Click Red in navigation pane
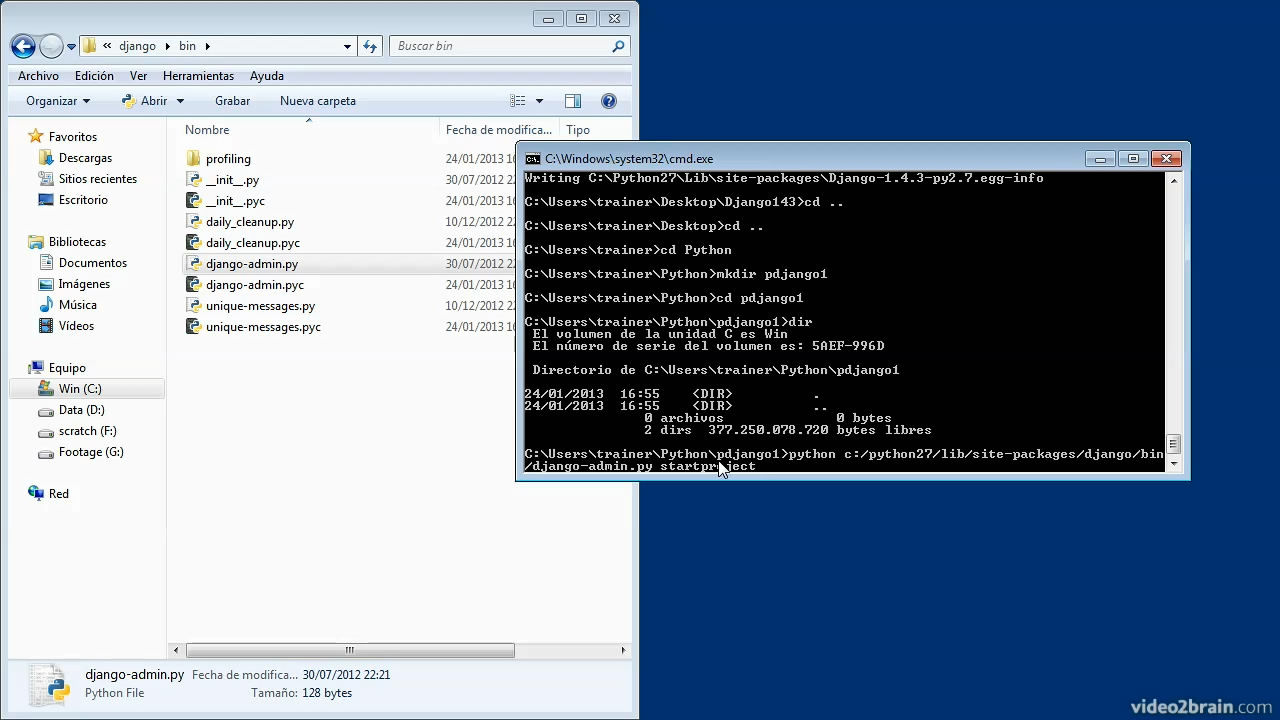1280x720 pixels. tap(58, 494)
